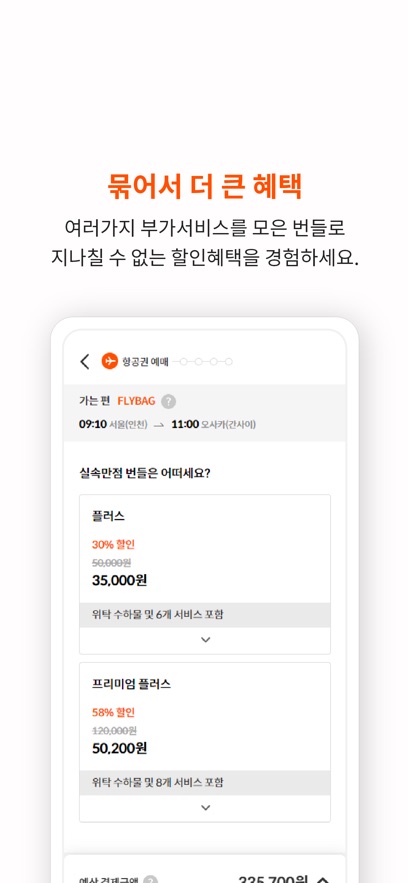Select the last progress step circle
Screen dimensions: 408x883
(x=228, y=361)
